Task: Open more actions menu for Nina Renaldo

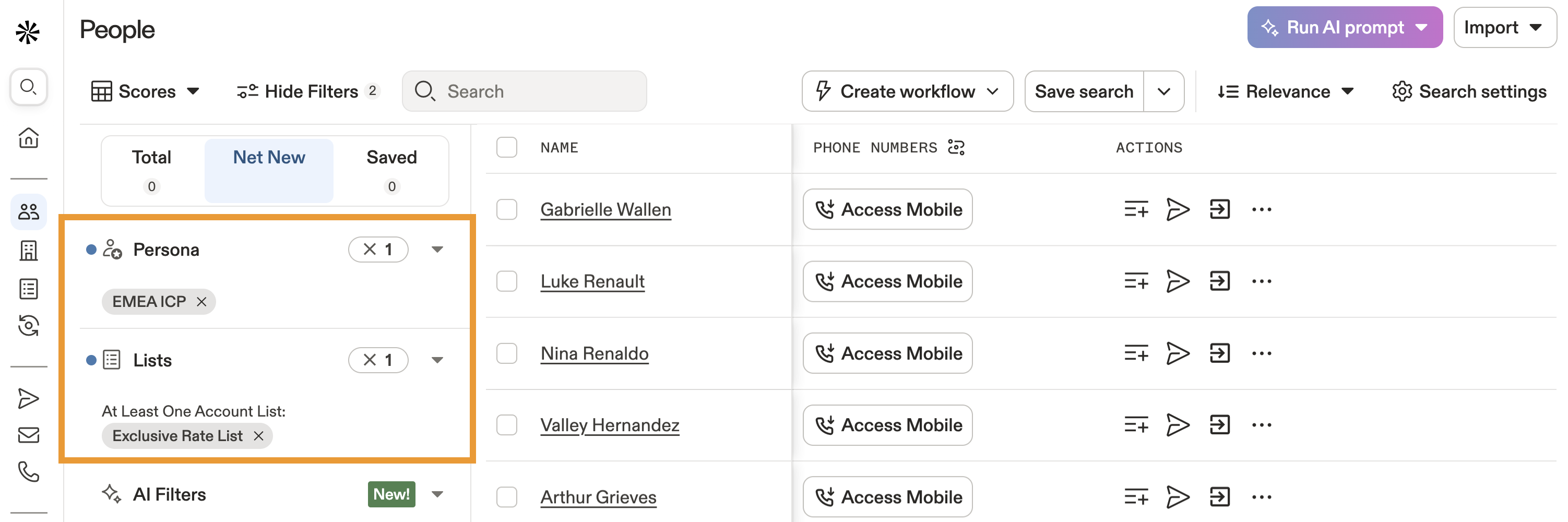Action: [1261, 353]
